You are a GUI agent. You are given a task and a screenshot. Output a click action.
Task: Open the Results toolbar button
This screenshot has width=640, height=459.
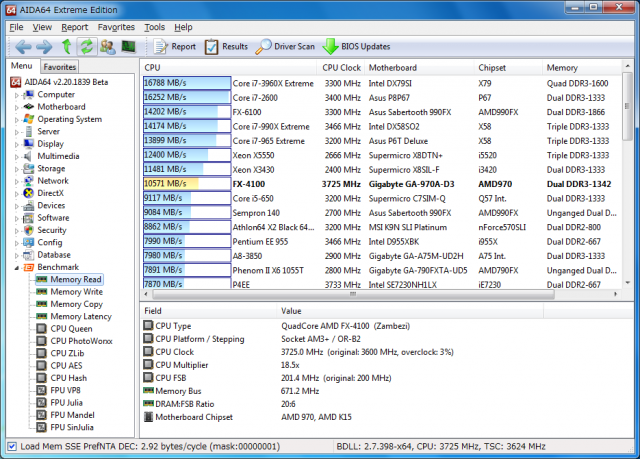[x=226, y=47]
